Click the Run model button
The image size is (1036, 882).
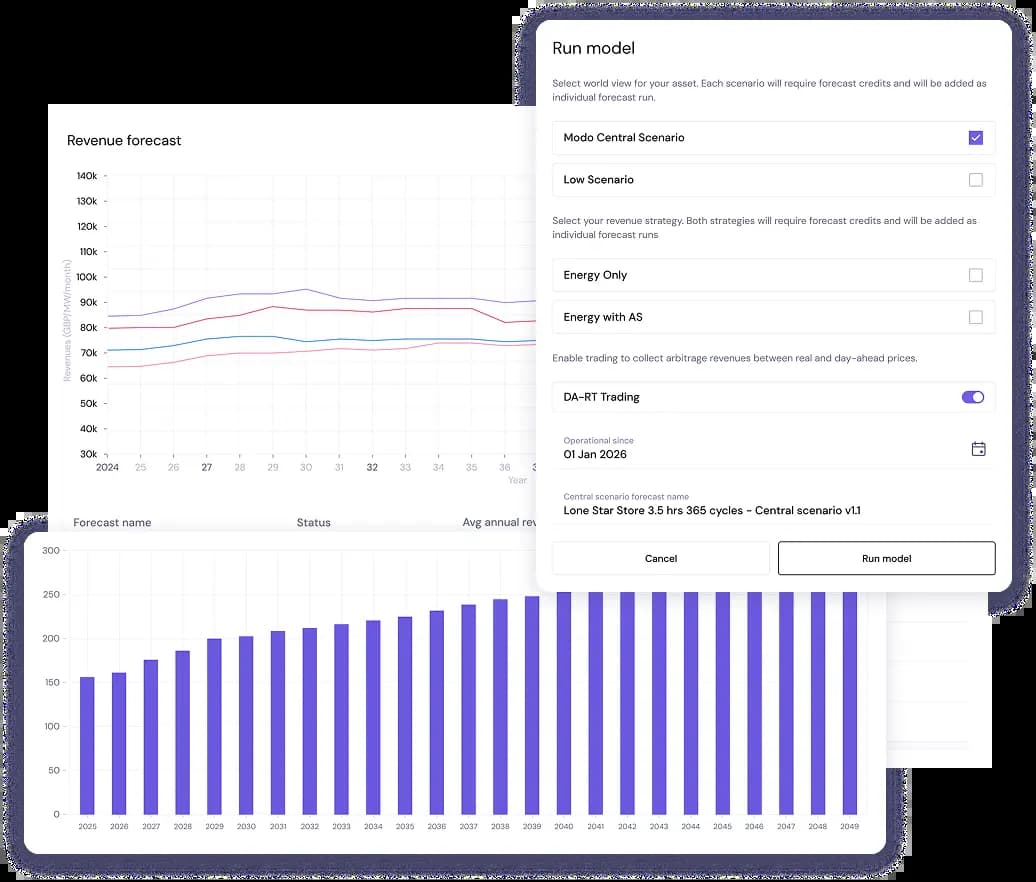tap(886, 558)
